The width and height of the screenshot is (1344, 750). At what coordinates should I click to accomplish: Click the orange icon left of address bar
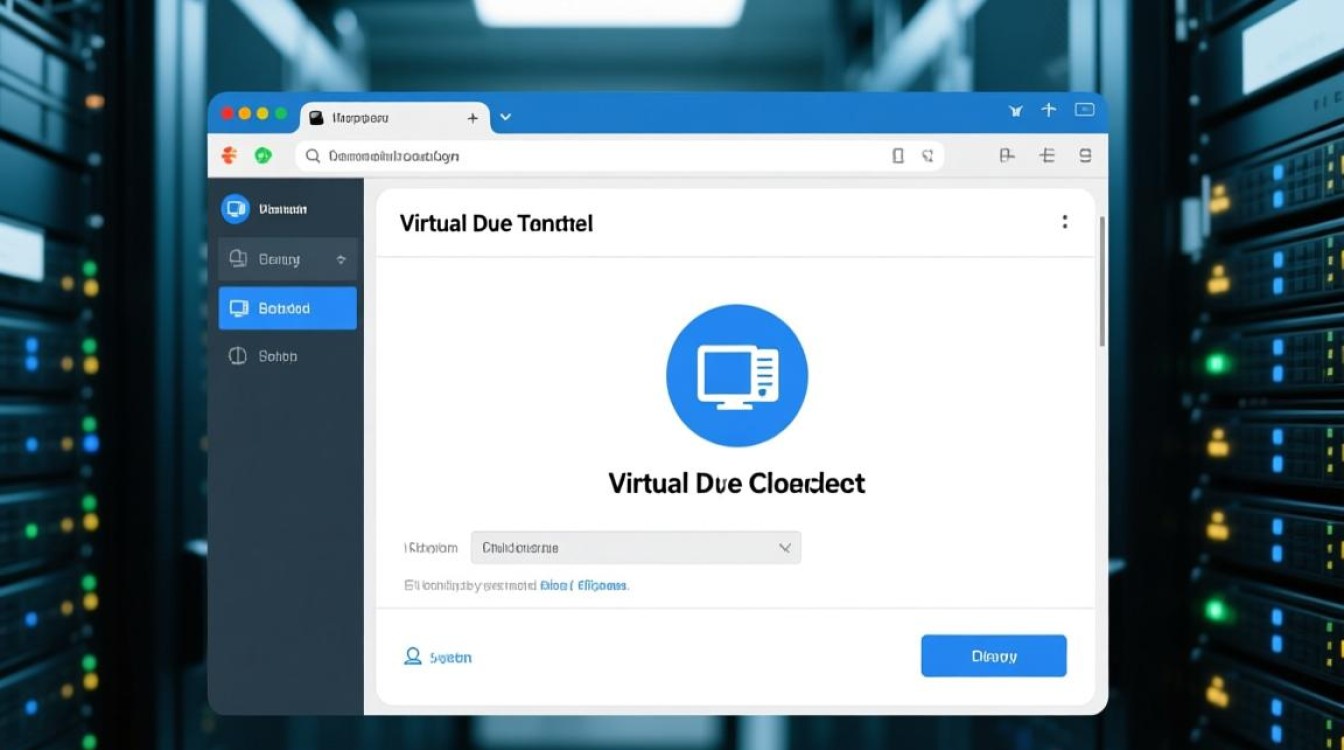[229, 155]
